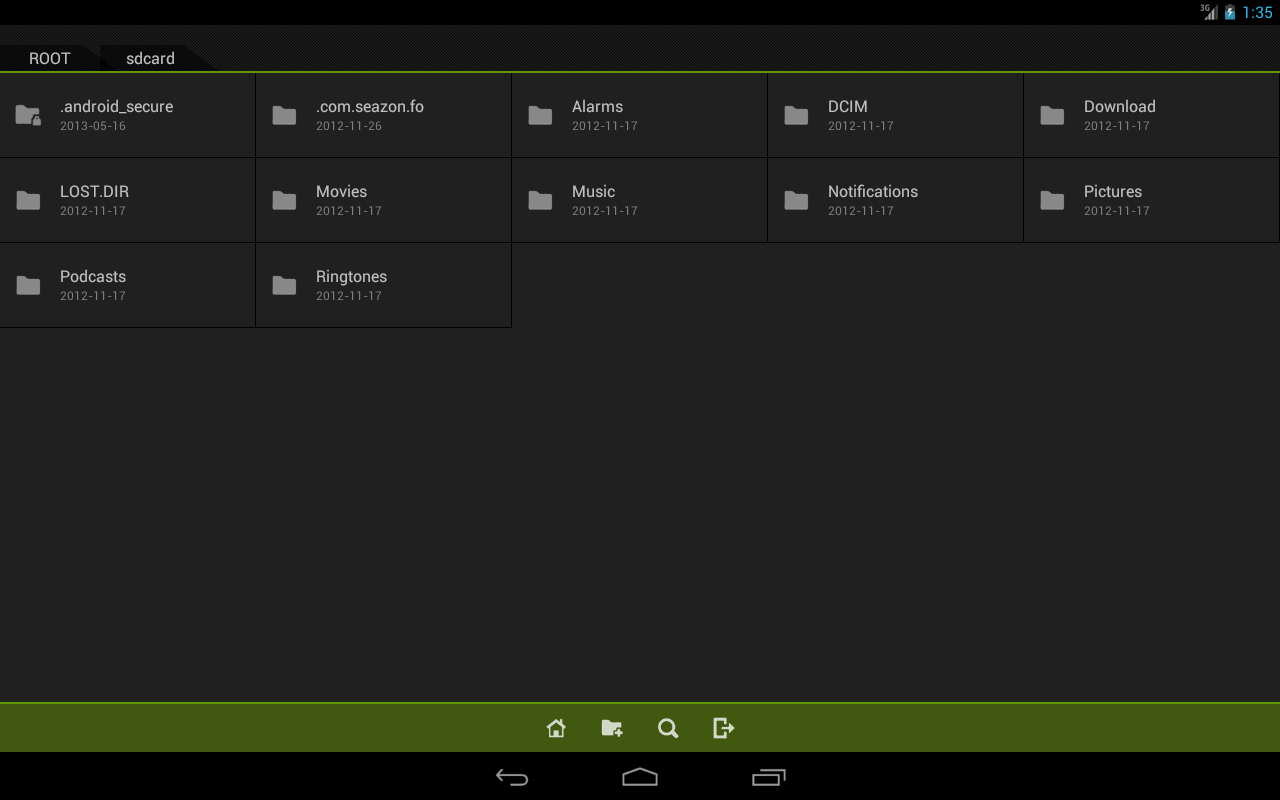Open the Alarms folder
Image resolution: width=1280 pixels, height=800 pixels.
pyautogui.click(x=639, y=115)
